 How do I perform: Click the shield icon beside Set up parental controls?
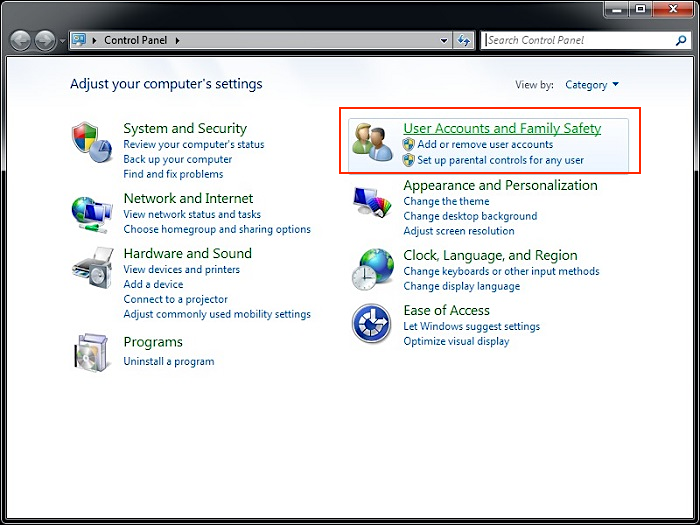pos(408,160)
